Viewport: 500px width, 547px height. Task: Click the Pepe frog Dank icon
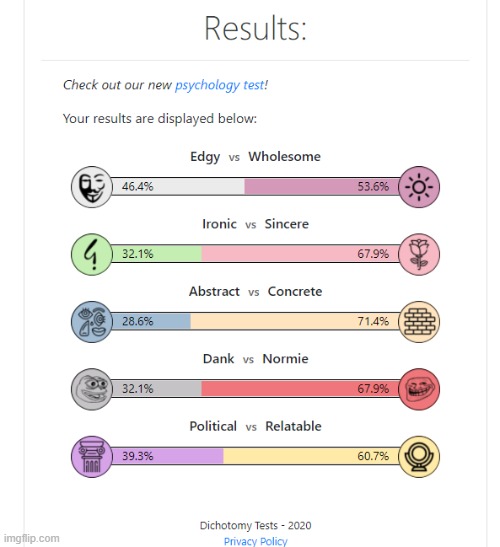click(92, 389)
